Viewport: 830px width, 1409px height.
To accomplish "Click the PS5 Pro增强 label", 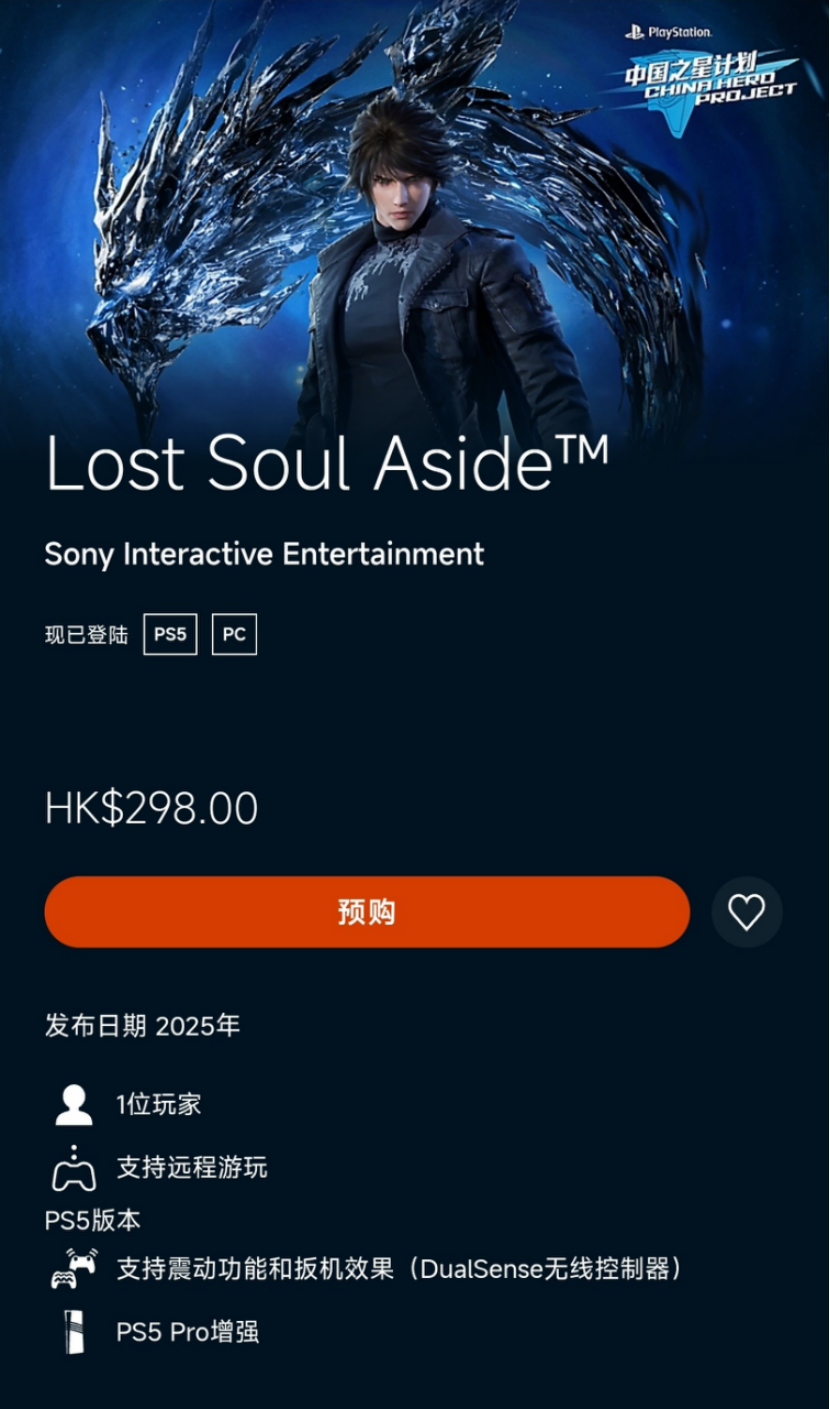I will [187, 1332].
